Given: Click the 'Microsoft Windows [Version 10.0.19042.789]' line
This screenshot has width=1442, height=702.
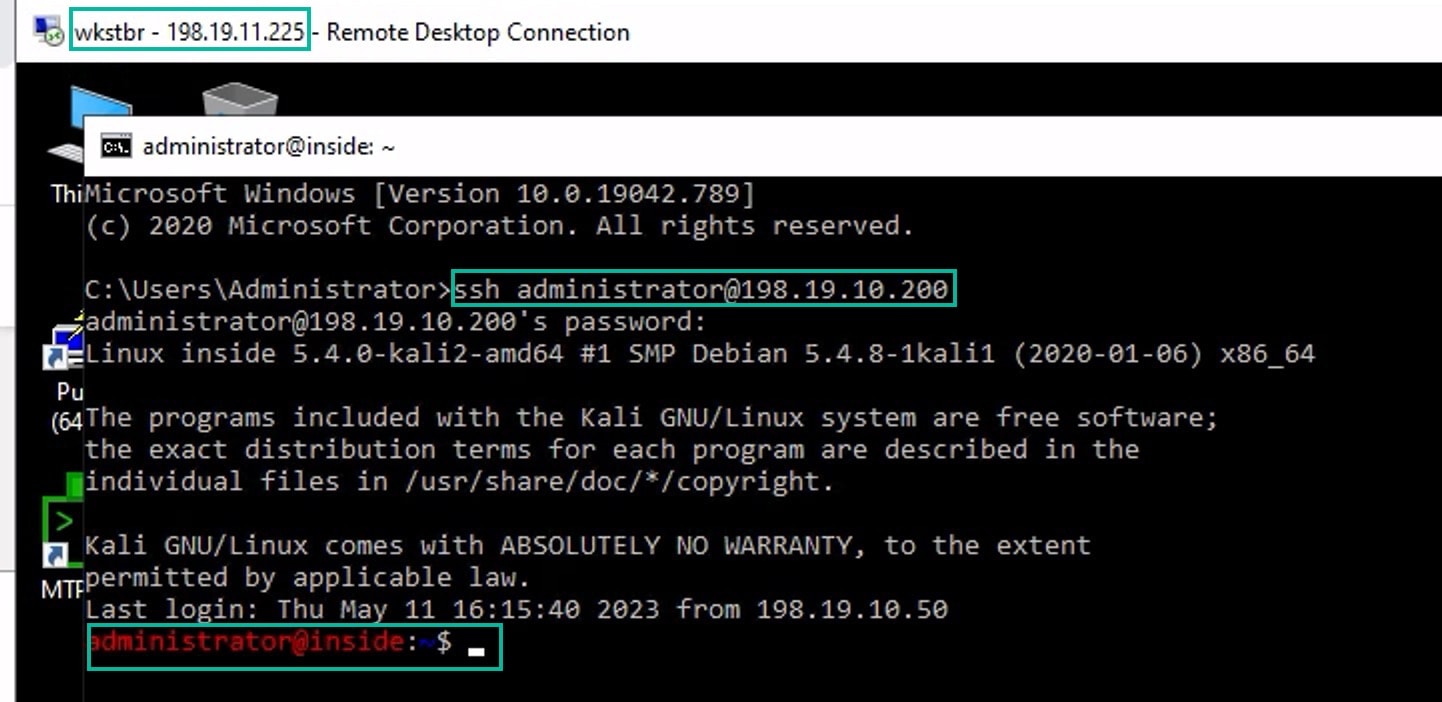Looking at the screenshot, I should point(420,194).
